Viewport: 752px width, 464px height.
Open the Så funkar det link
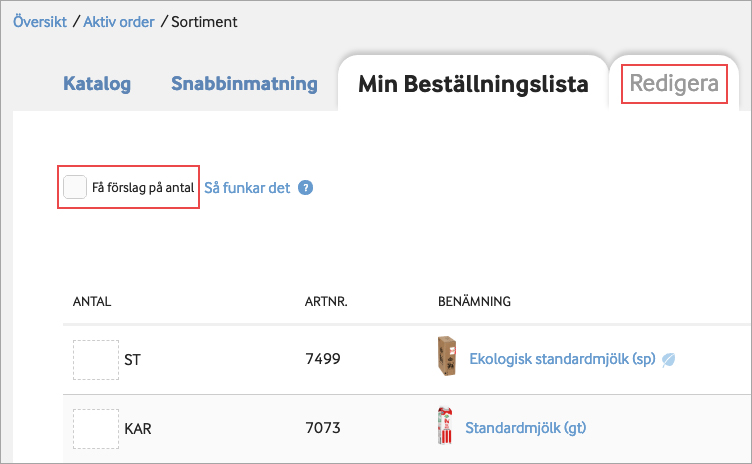247,188
